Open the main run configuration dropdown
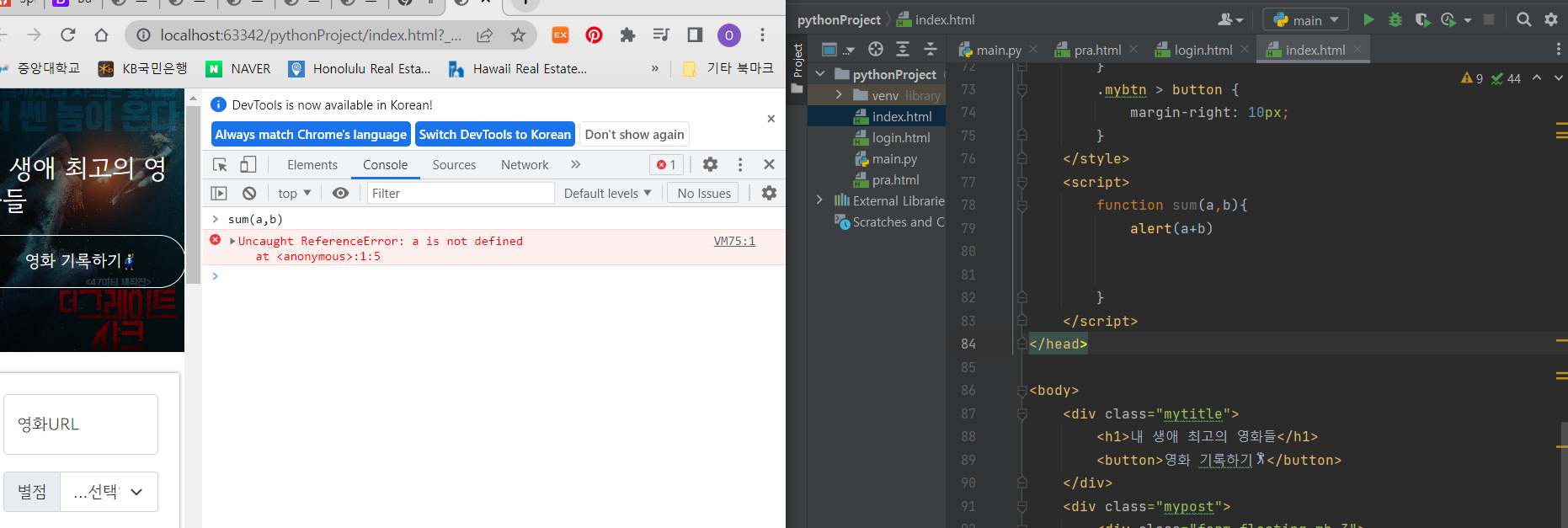The image size is (1568, 528). point(1305,19)
